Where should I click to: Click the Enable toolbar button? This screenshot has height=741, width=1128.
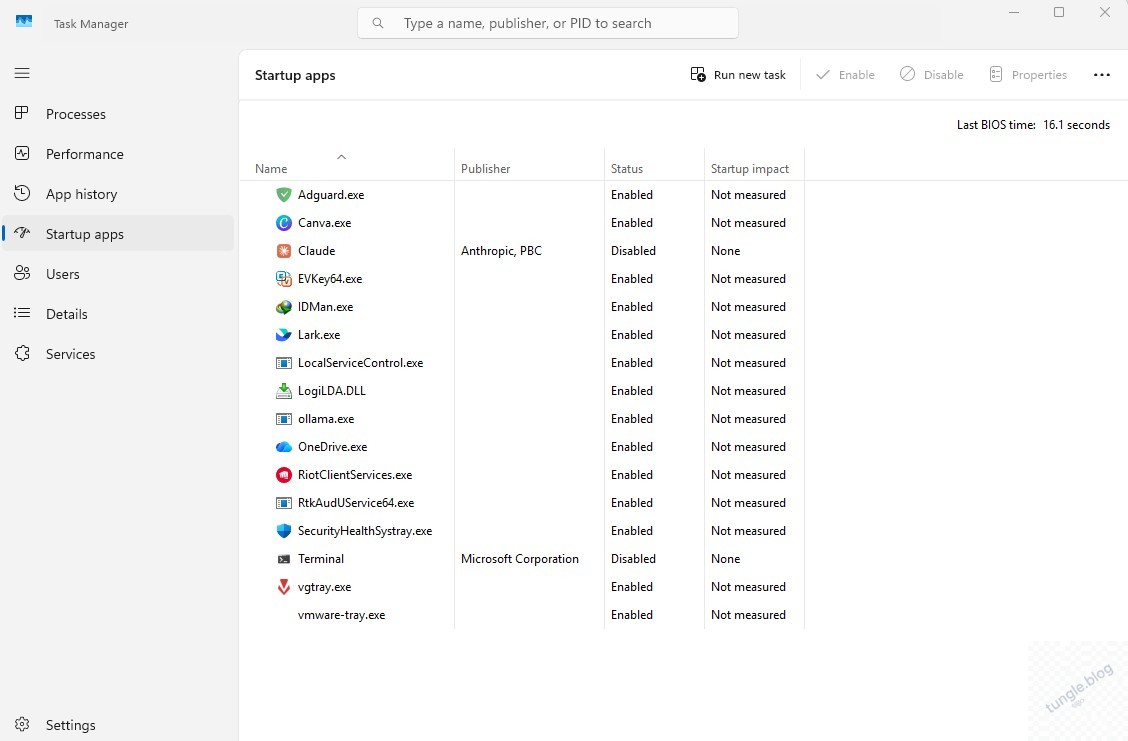click(845, 75)
